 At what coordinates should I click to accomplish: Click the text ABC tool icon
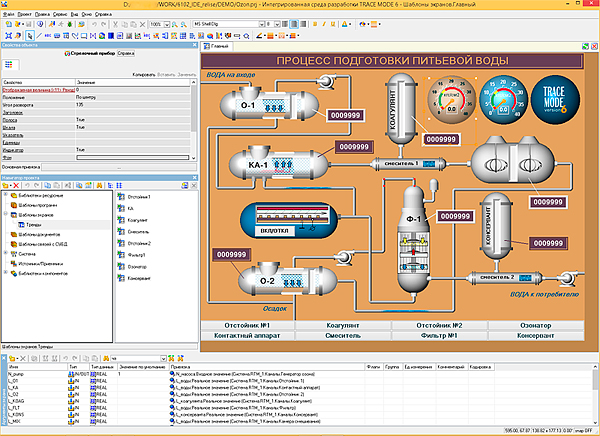(48, 36)
